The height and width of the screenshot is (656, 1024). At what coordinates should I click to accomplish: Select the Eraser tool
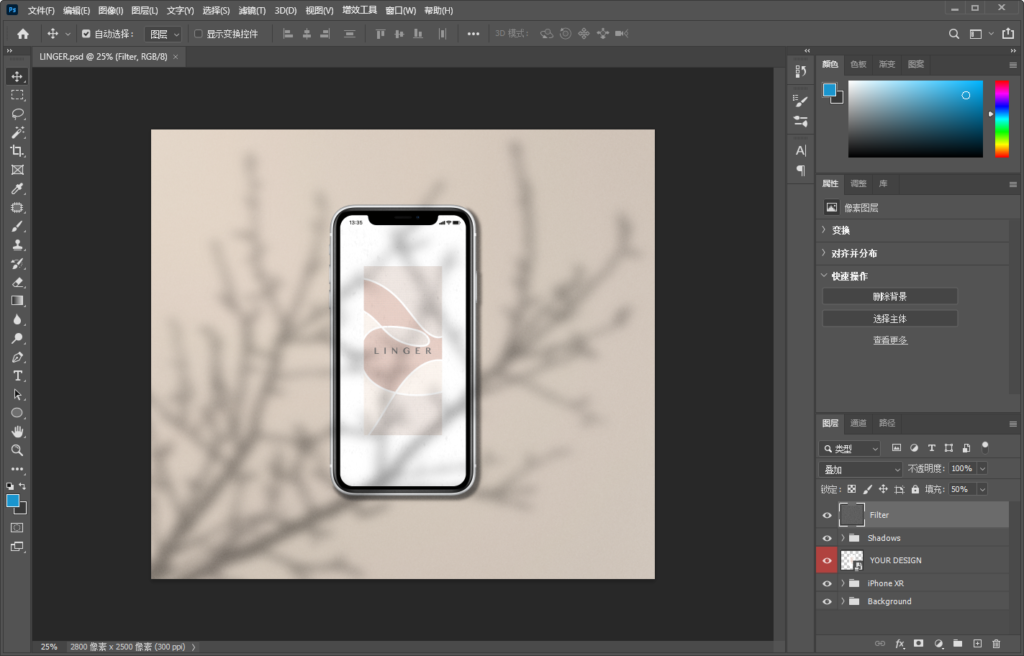click(17, 282)
